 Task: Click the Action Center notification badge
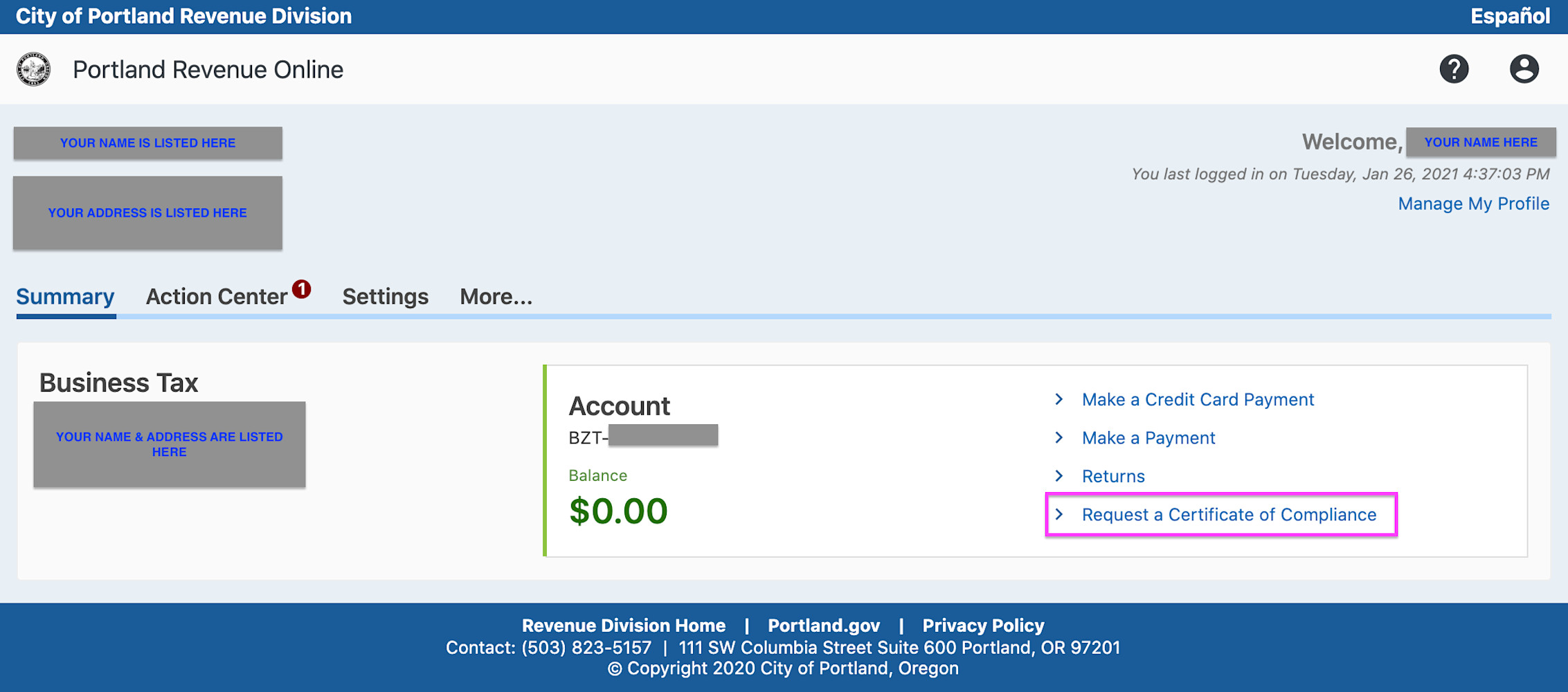pos(301,289)
